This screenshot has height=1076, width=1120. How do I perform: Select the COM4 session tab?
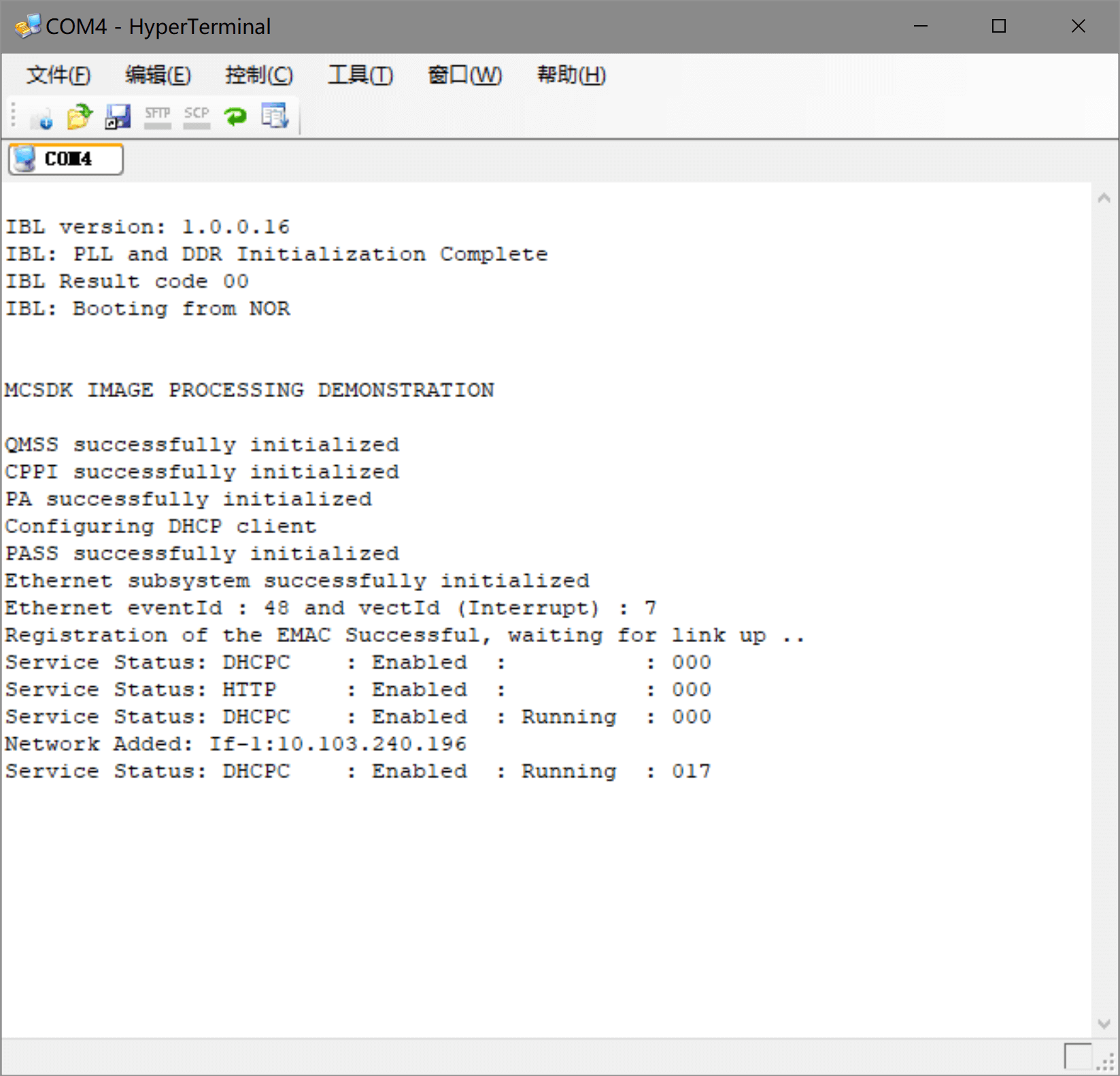tap(66, 159)
